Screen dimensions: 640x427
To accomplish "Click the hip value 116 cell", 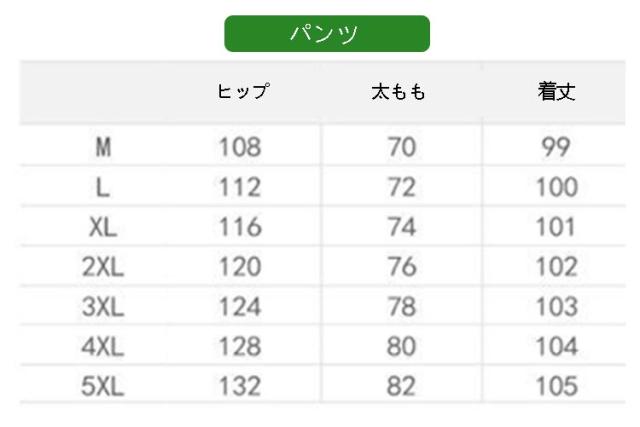I will pos(240,227).
